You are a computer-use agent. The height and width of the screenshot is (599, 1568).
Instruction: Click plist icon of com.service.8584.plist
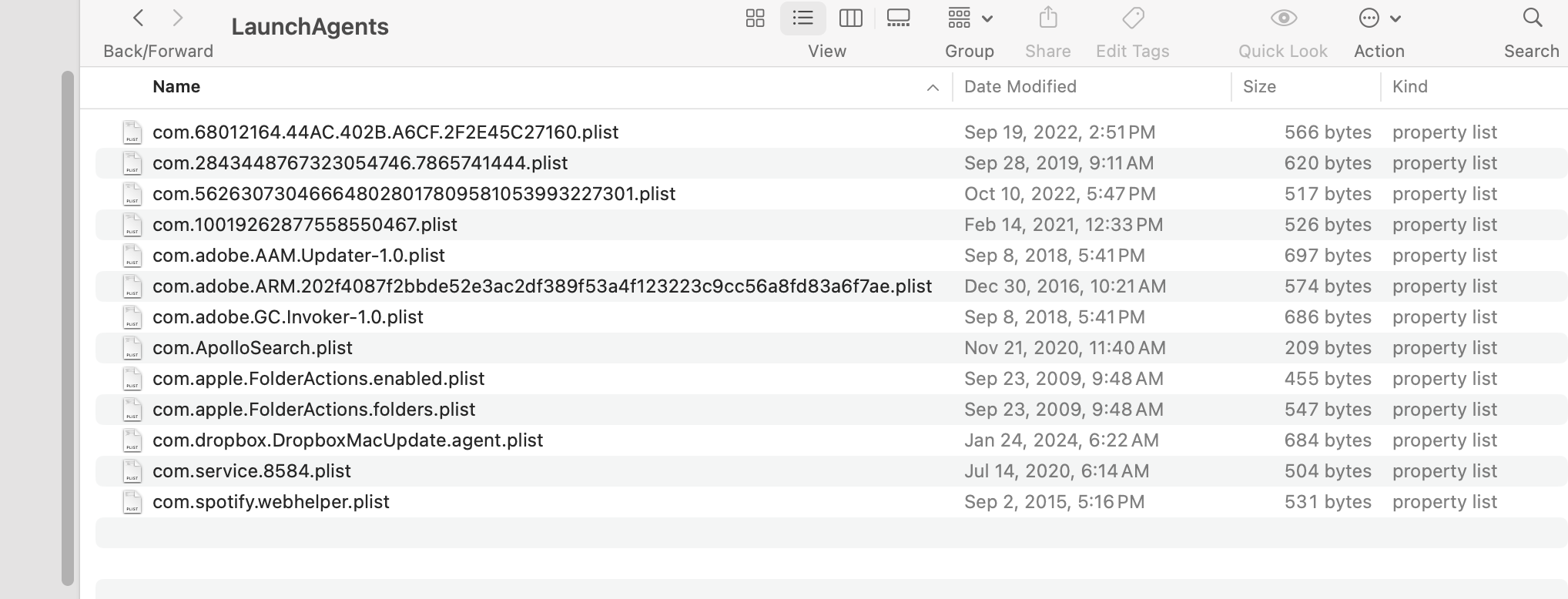132,471
